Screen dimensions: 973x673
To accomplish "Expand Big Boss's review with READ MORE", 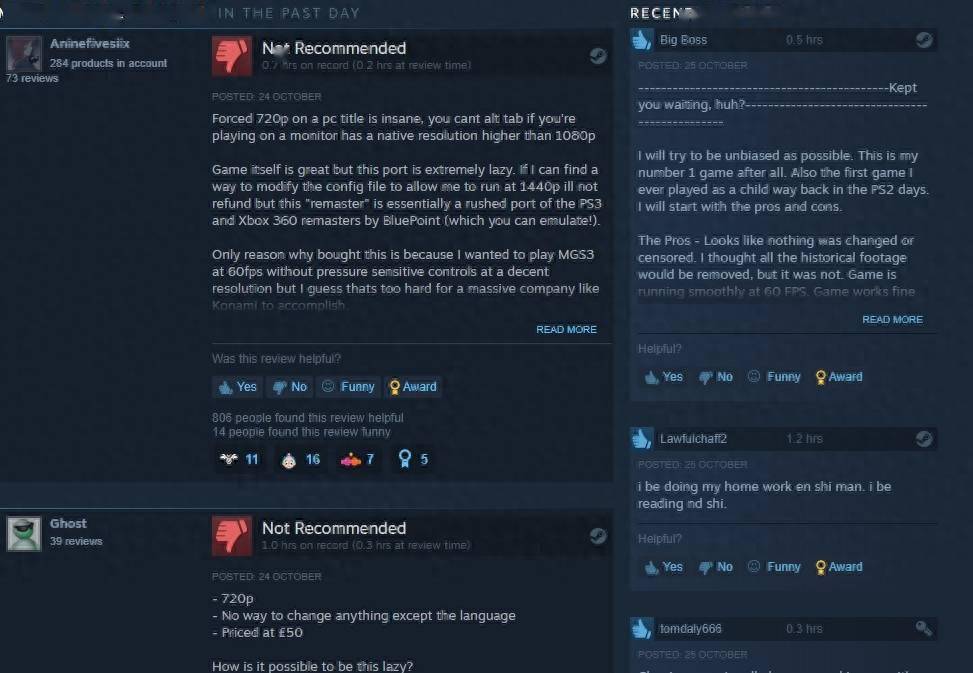I will click(892, 319).
